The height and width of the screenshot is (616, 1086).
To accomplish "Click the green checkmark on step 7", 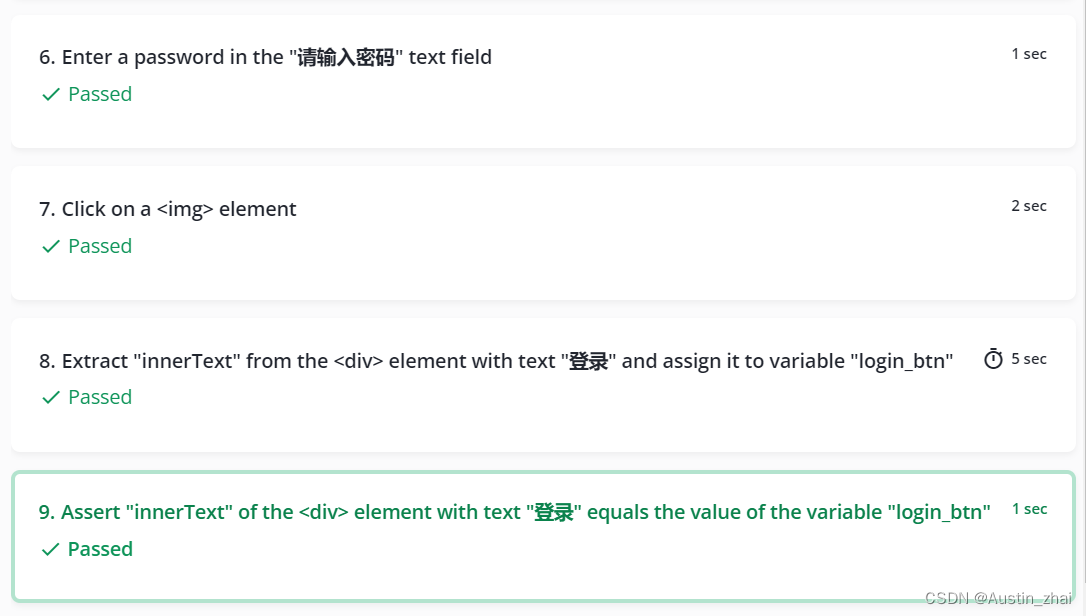I will 51,246.
